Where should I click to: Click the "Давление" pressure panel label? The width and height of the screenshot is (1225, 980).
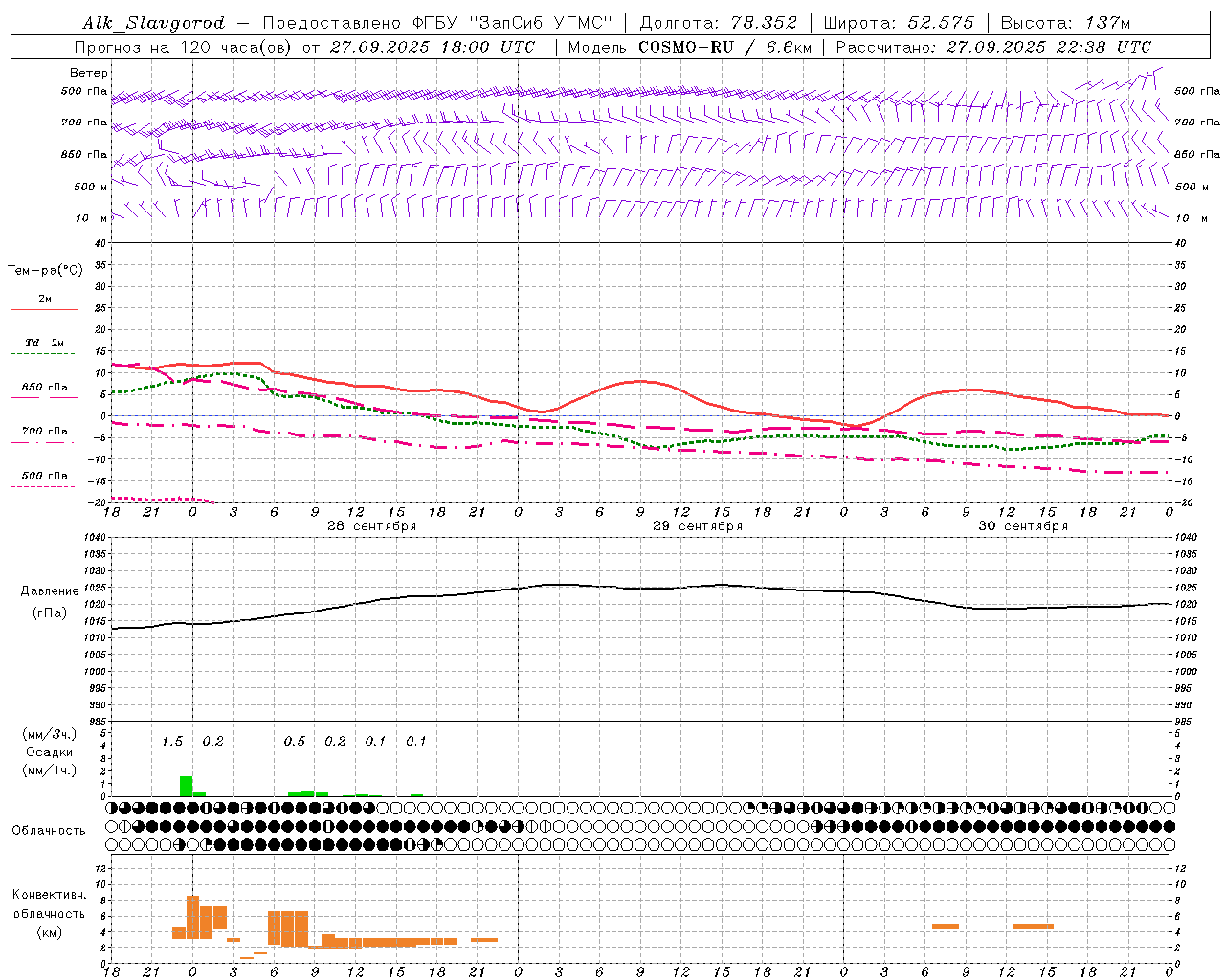(x=50, y=591)
